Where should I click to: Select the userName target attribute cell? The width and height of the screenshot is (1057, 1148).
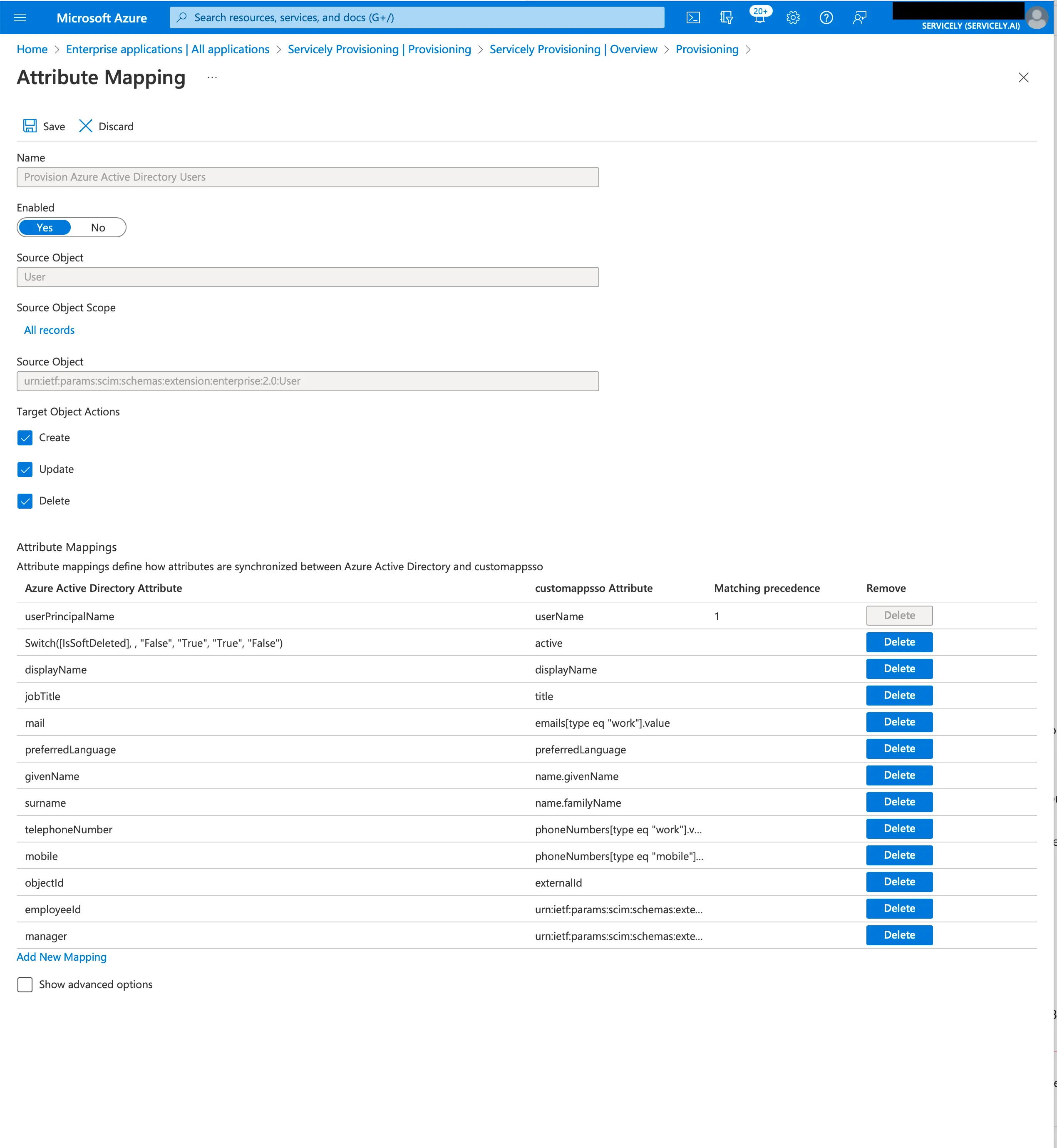[559, 616]
